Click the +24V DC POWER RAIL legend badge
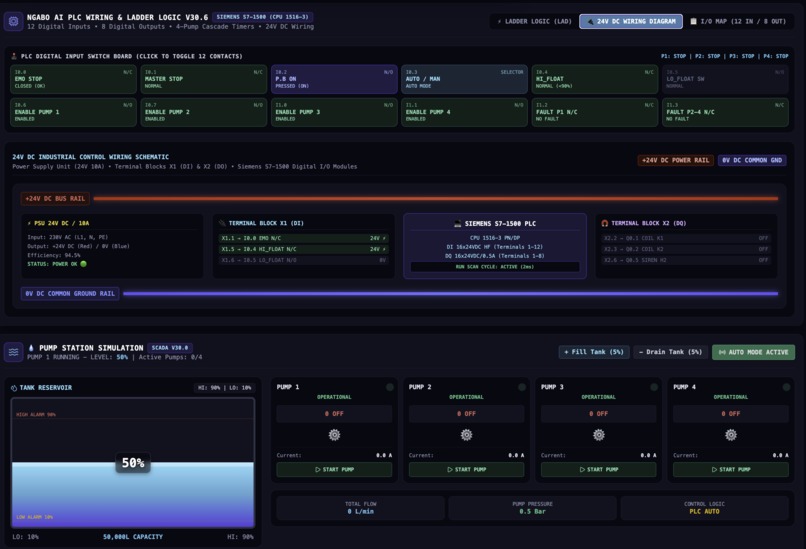 675,160
